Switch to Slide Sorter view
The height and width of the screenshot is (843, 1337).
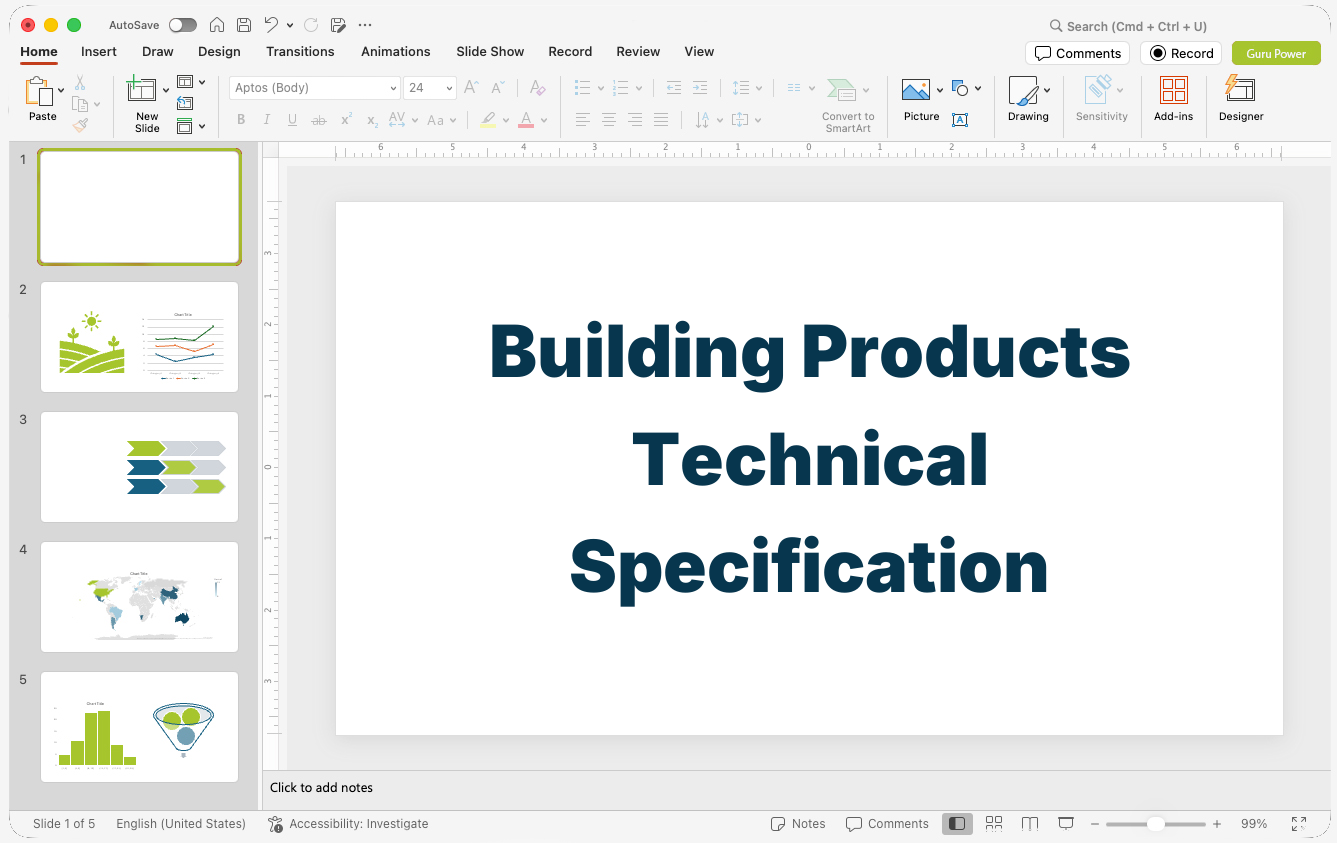coord(994,824)
